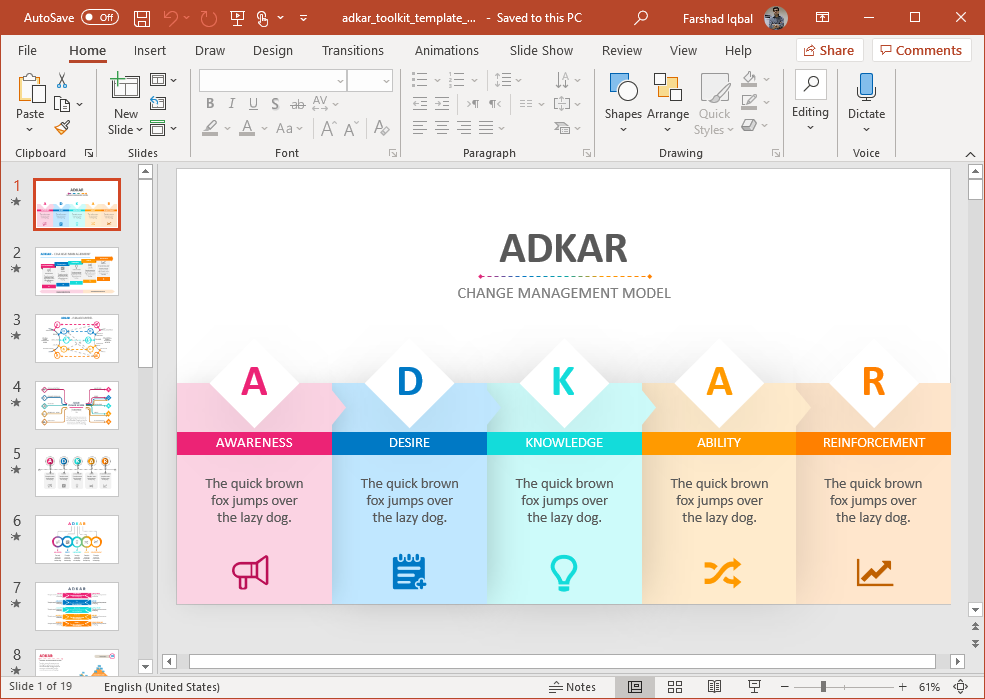Click the zoom slider handle

click(823, 687)
